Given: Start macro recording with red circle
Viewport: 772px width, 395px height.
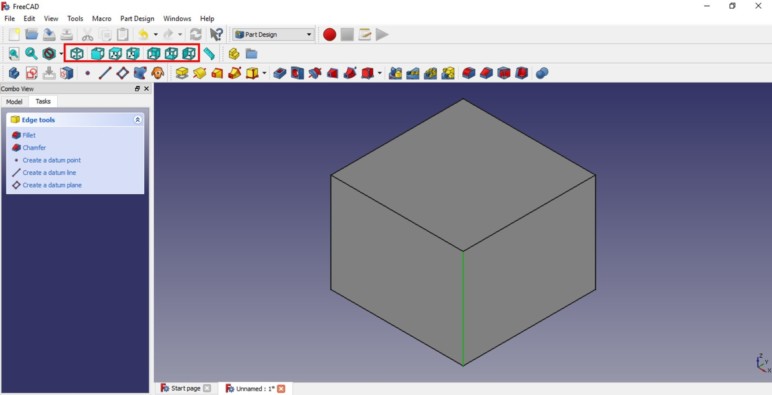Looking at the screenshot, I should (329, 34).
